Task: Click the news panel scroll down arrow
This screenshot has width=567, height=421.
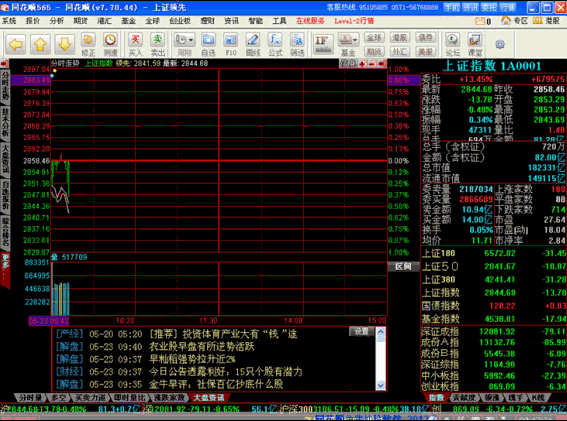Action: pyautogui.click(x=381, y=386)
